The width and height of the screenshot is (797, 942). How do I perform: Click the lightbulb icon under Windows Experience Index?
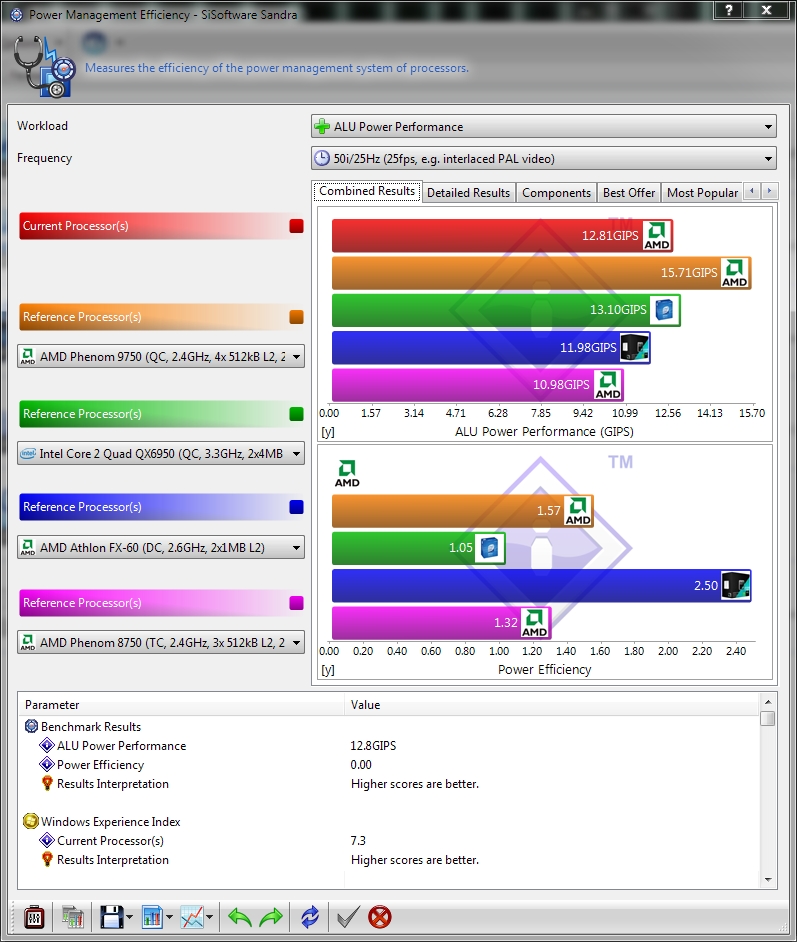click(47, 859)
